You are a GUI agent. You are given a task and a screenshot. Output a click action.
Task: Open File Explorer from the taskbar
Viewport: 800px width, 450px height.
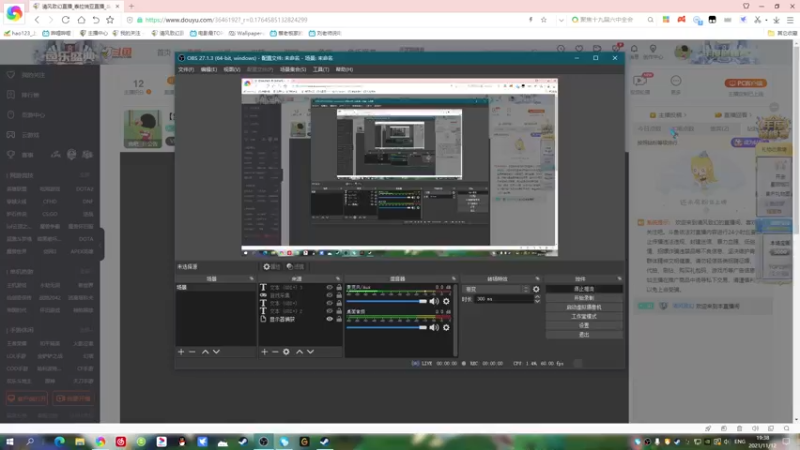pos(80,441)
